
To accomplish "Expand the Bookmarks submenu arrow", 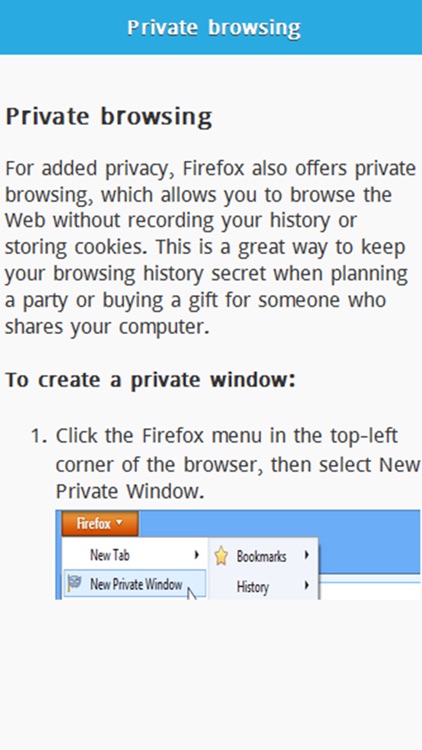I will (x=306, y=555).
